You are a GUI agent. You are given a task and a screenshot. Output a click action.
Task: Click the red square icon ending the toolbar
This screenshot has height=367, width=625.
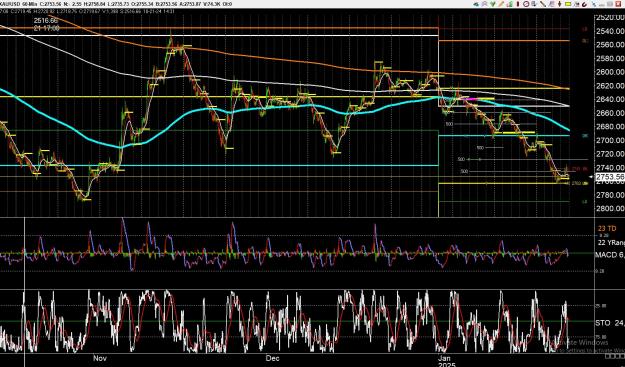pyautogui.click(x=618, y=4)
